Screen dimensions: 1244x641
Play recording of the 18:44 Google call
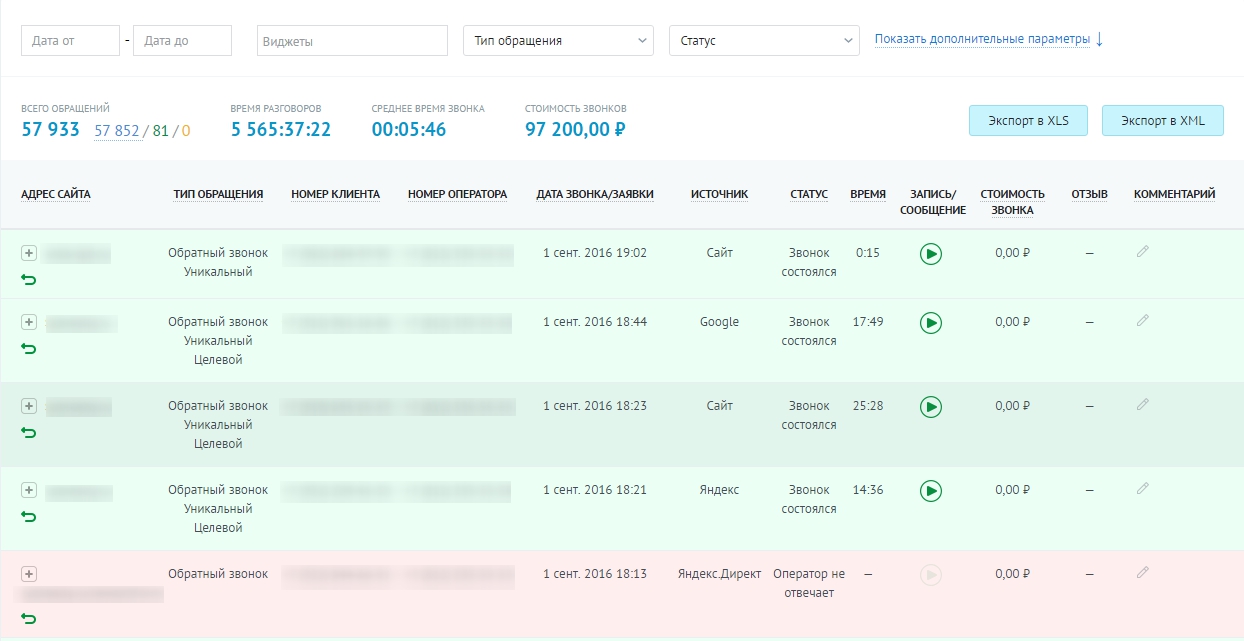931,323
